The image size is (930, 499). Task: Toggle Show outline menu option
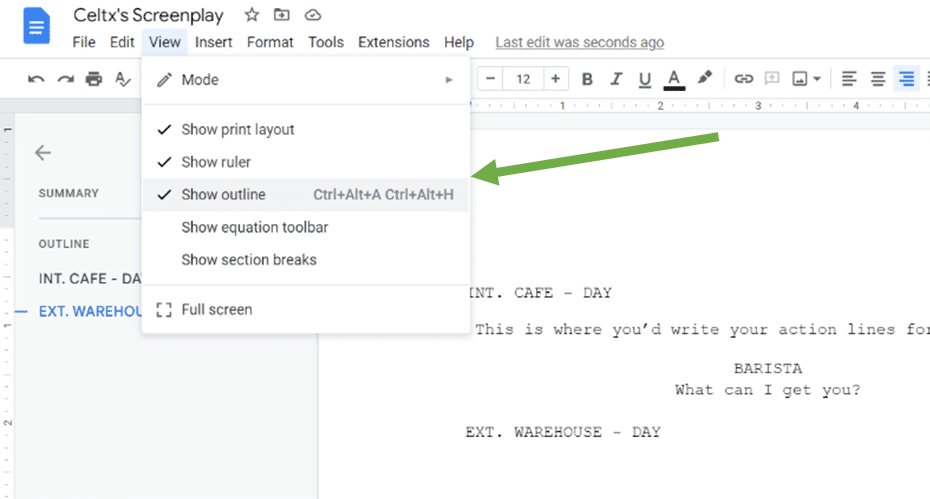[x=224, y=195]
